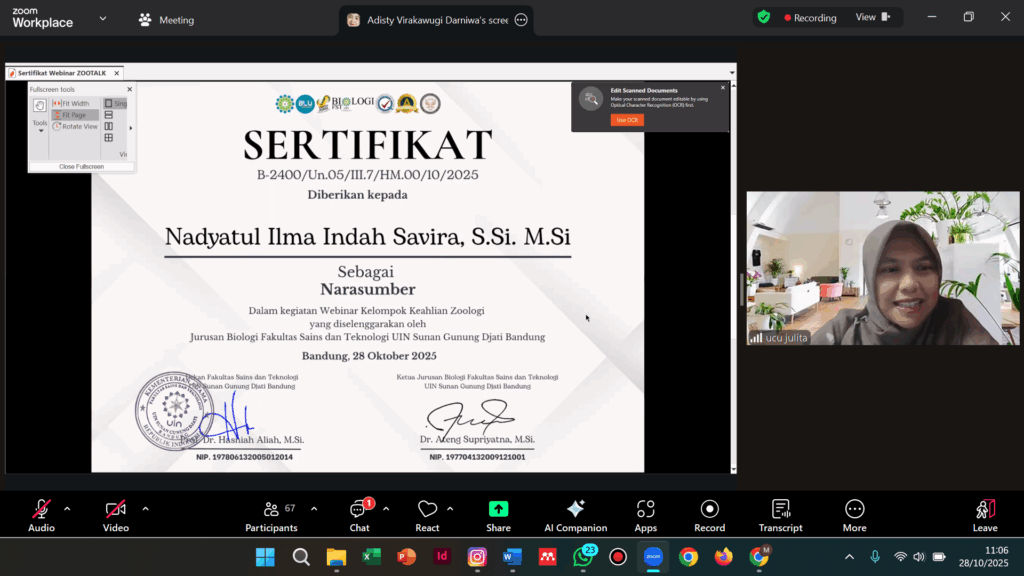1024x576 pixels.
Task: Select the hand pan tool
Action: click(40, 106)
